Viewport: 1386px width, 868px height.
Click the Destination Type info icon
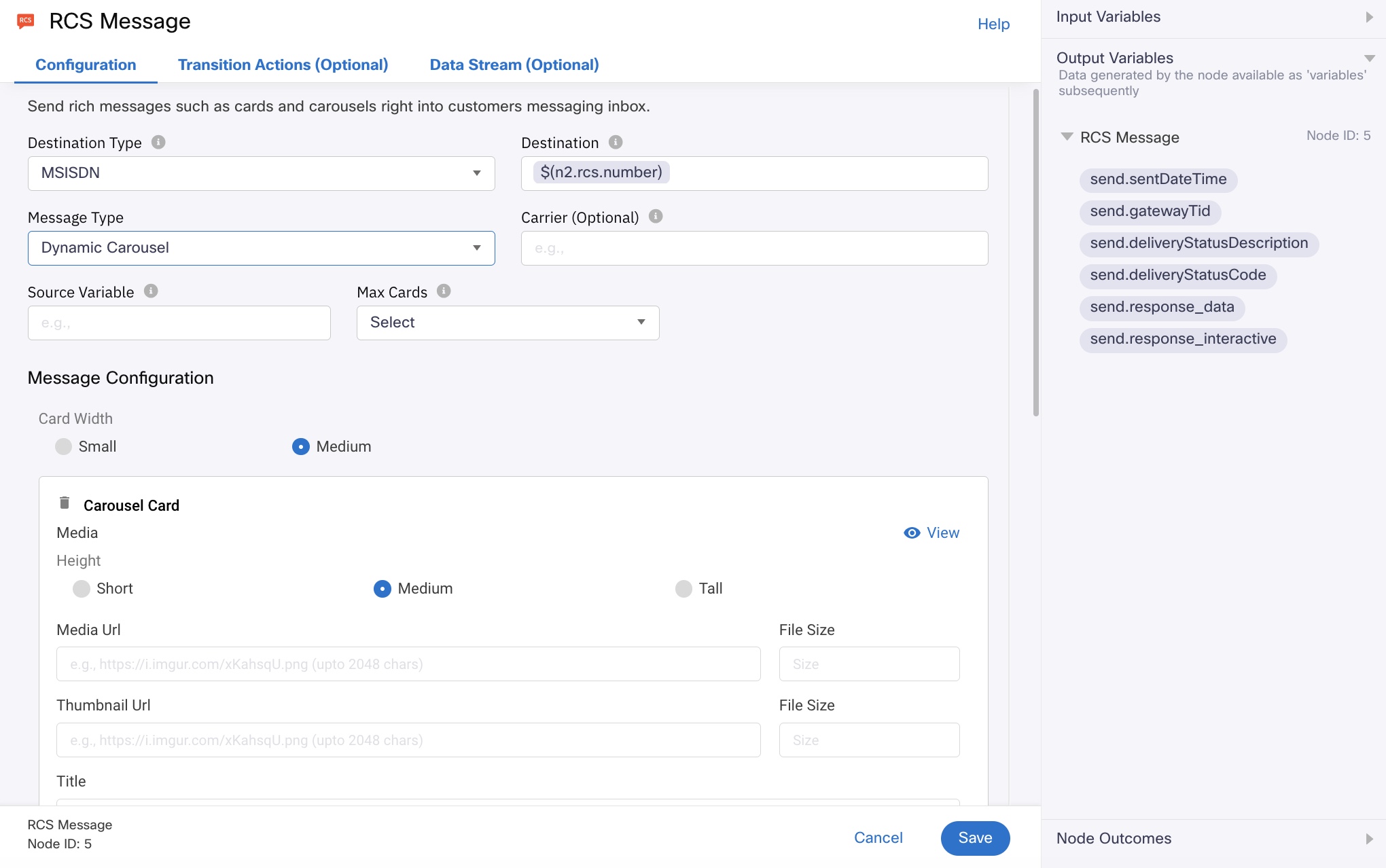pos(158,142)
